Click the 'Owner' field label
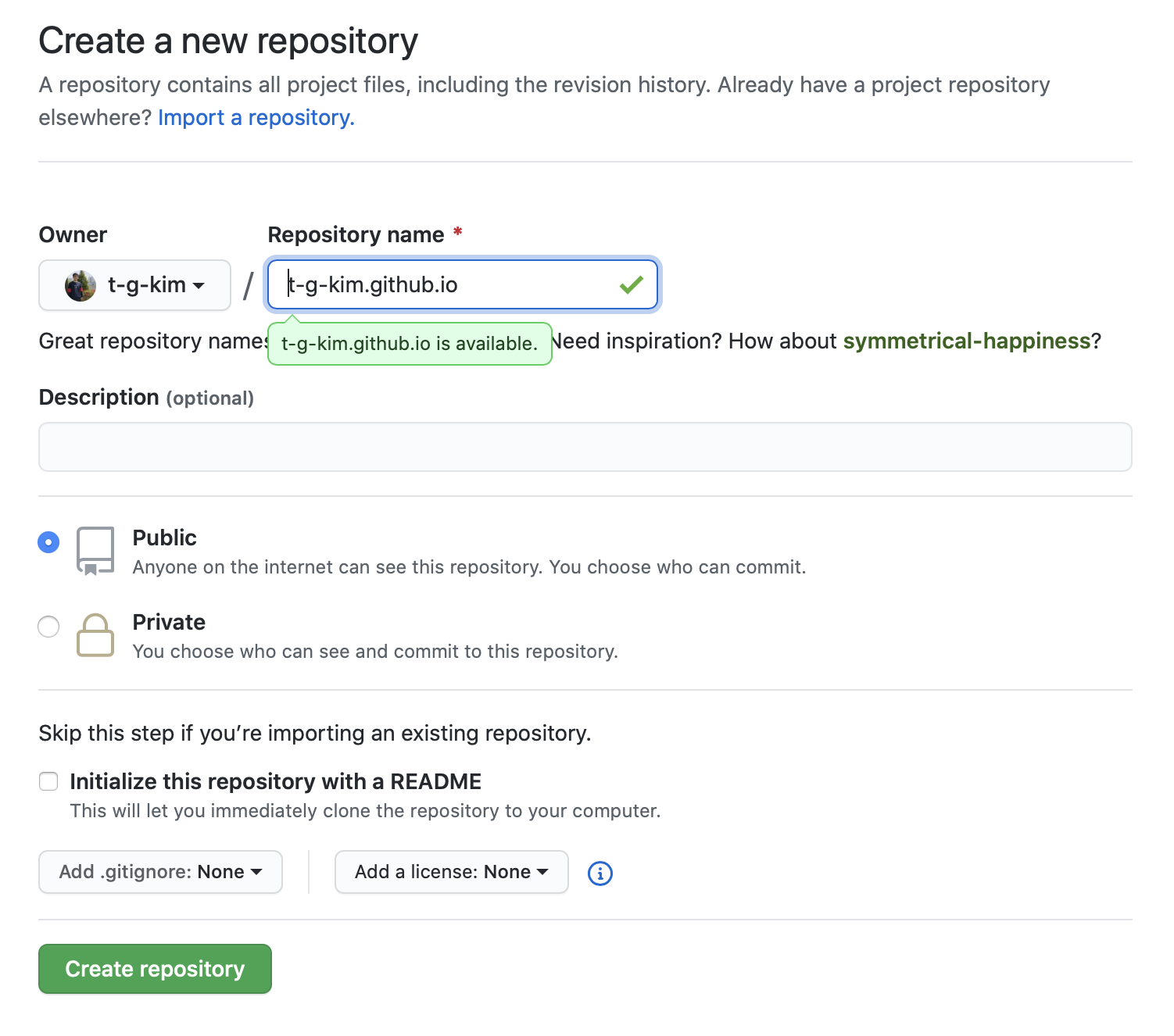 [73, 234]
